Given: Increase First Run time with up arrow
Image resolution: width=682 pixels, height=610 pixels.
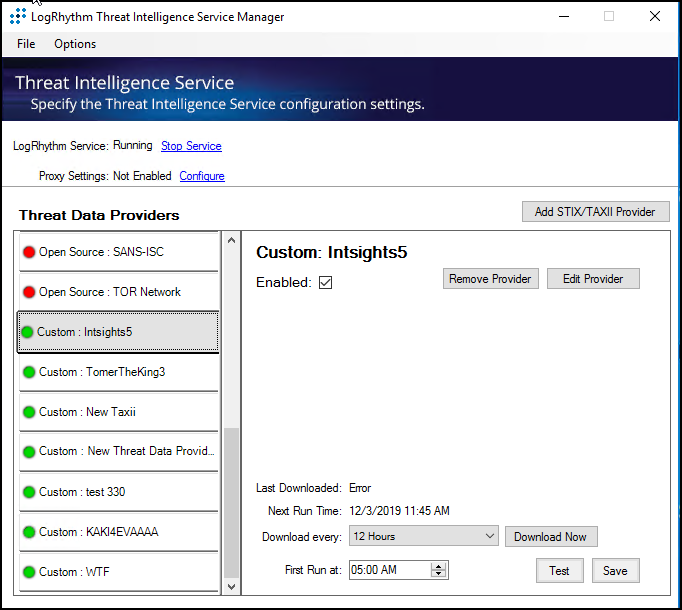Looking at the screenshot, I should (438, 566).
